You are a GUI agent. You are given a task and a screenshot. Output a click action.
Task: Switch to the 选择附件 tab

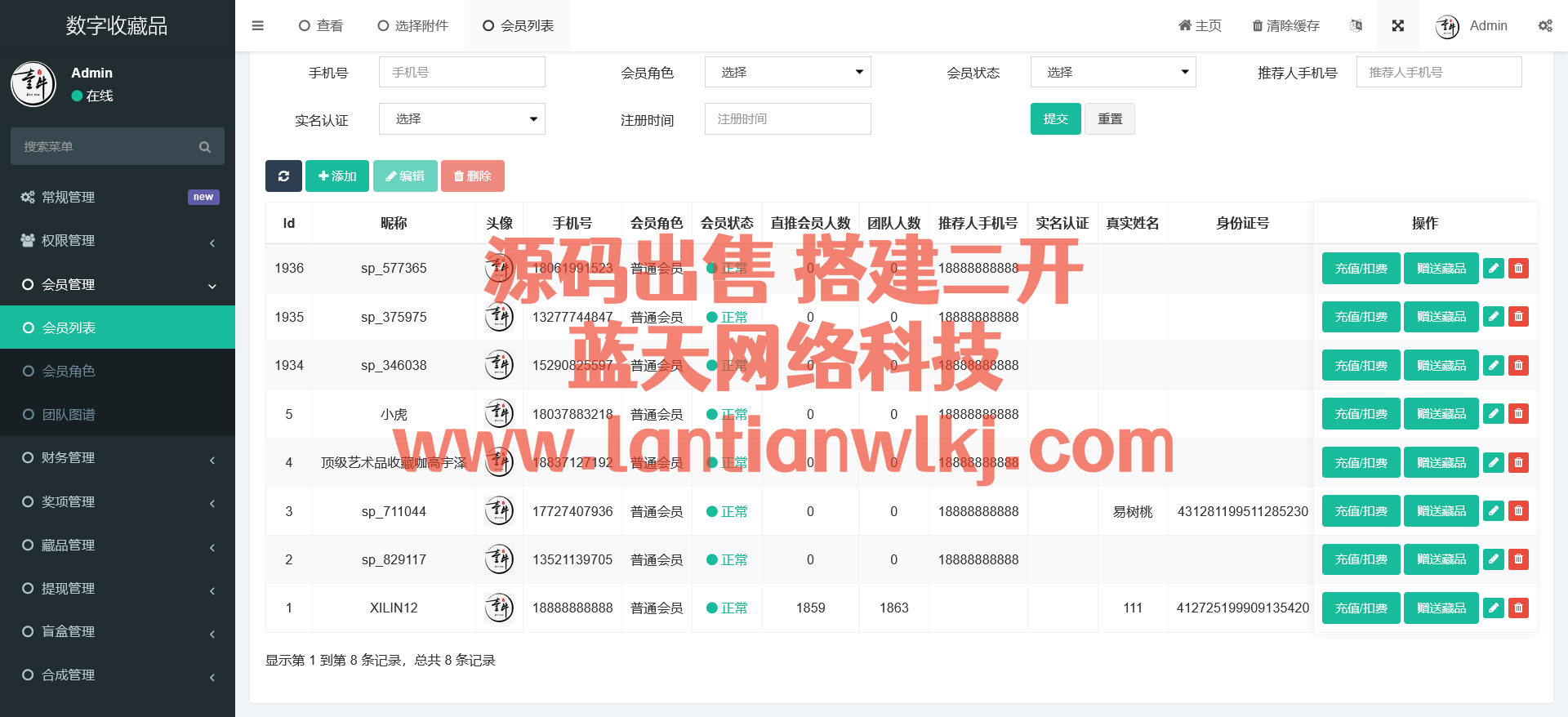click(x=413, y=26)
